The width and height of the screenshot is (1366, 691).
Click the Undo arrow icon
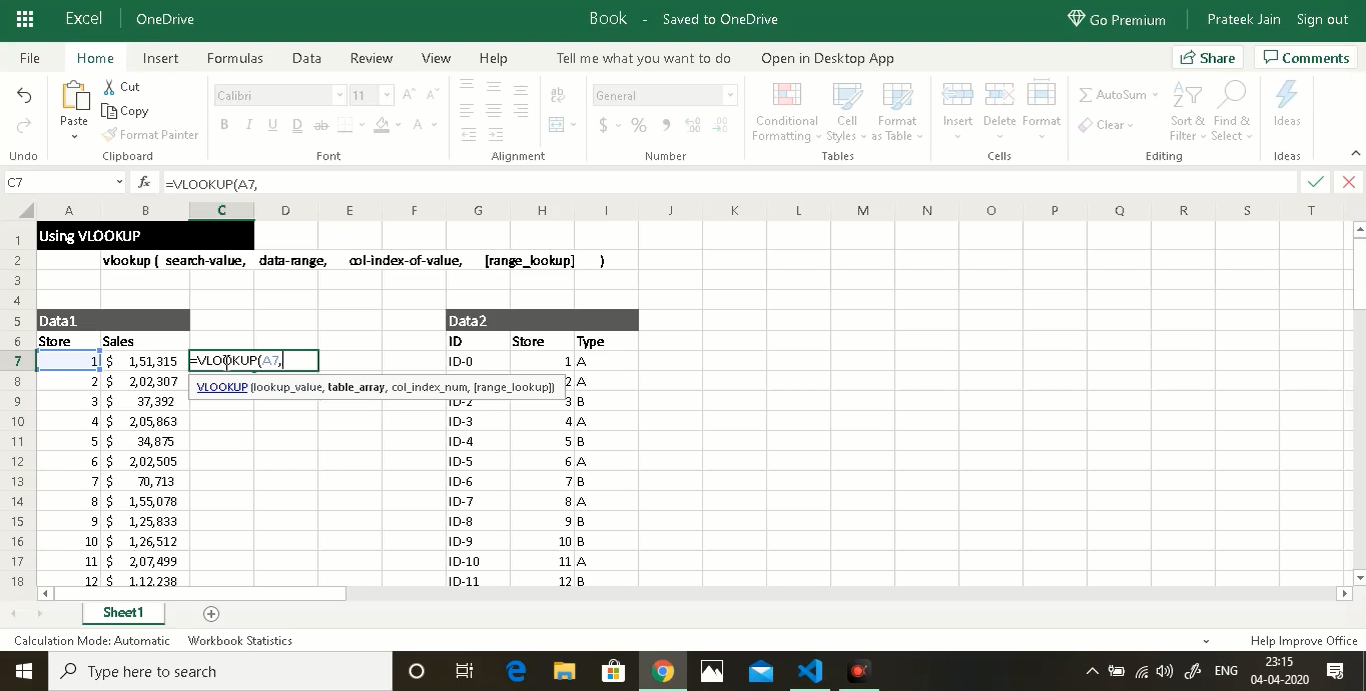tap(24, 96)
